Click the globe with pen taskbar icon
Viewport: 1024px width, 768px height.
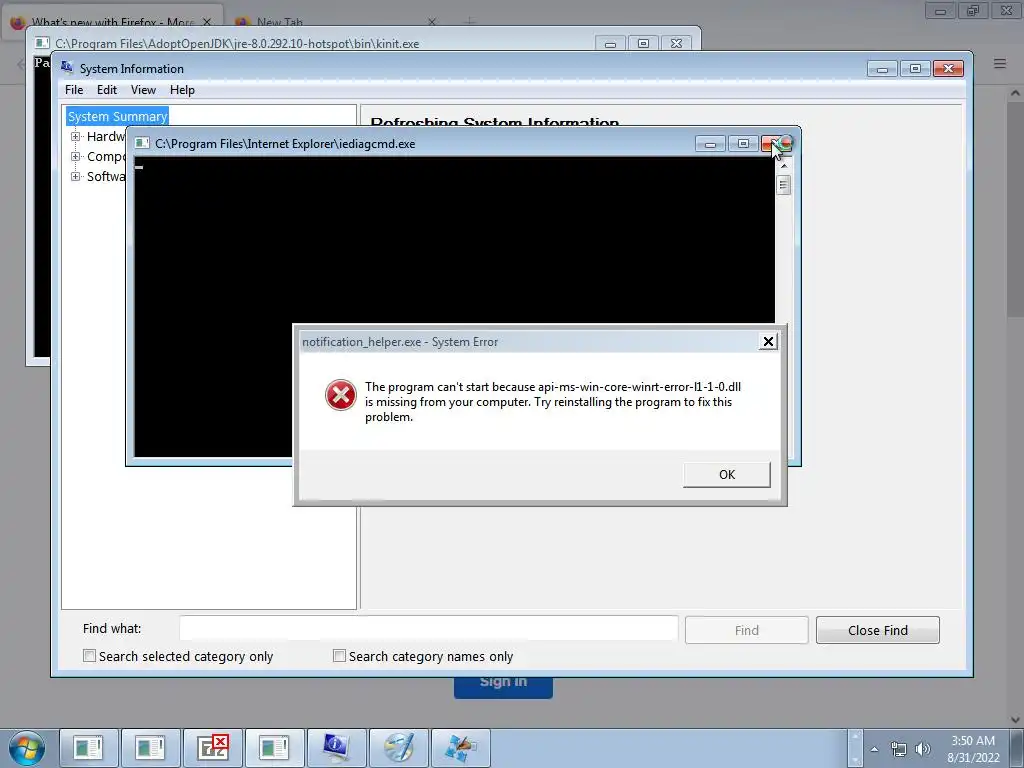[398, 748]
